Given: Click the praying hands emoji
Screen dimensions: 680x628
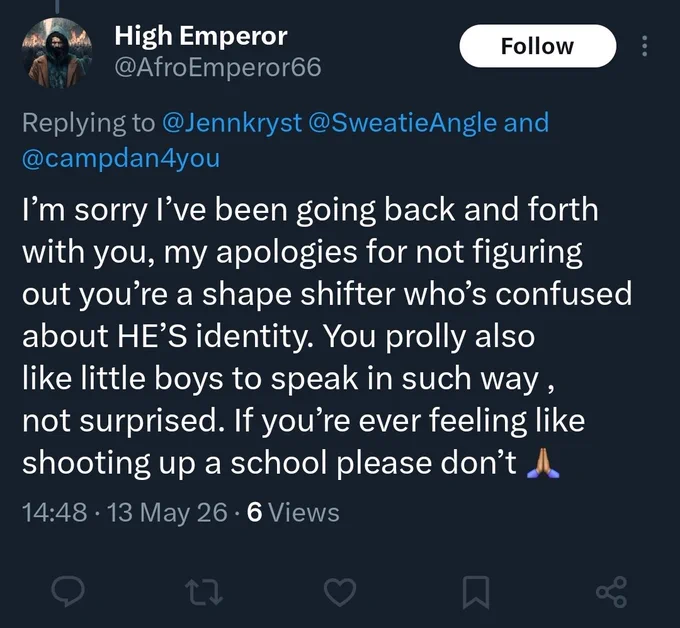Looking at the screenshot, I should pos(543,463).
